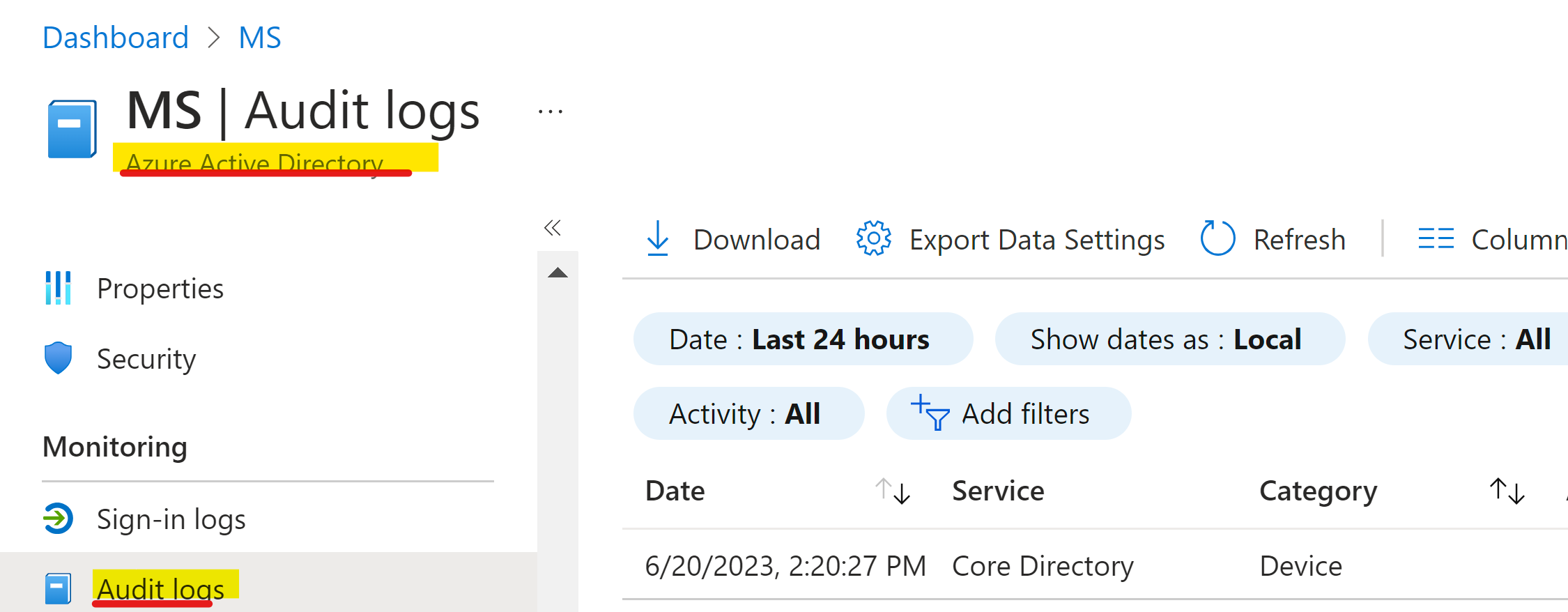
Task: Open the Show dates as Local filter
Action: pyautogui.click(x=1170, y=339)
